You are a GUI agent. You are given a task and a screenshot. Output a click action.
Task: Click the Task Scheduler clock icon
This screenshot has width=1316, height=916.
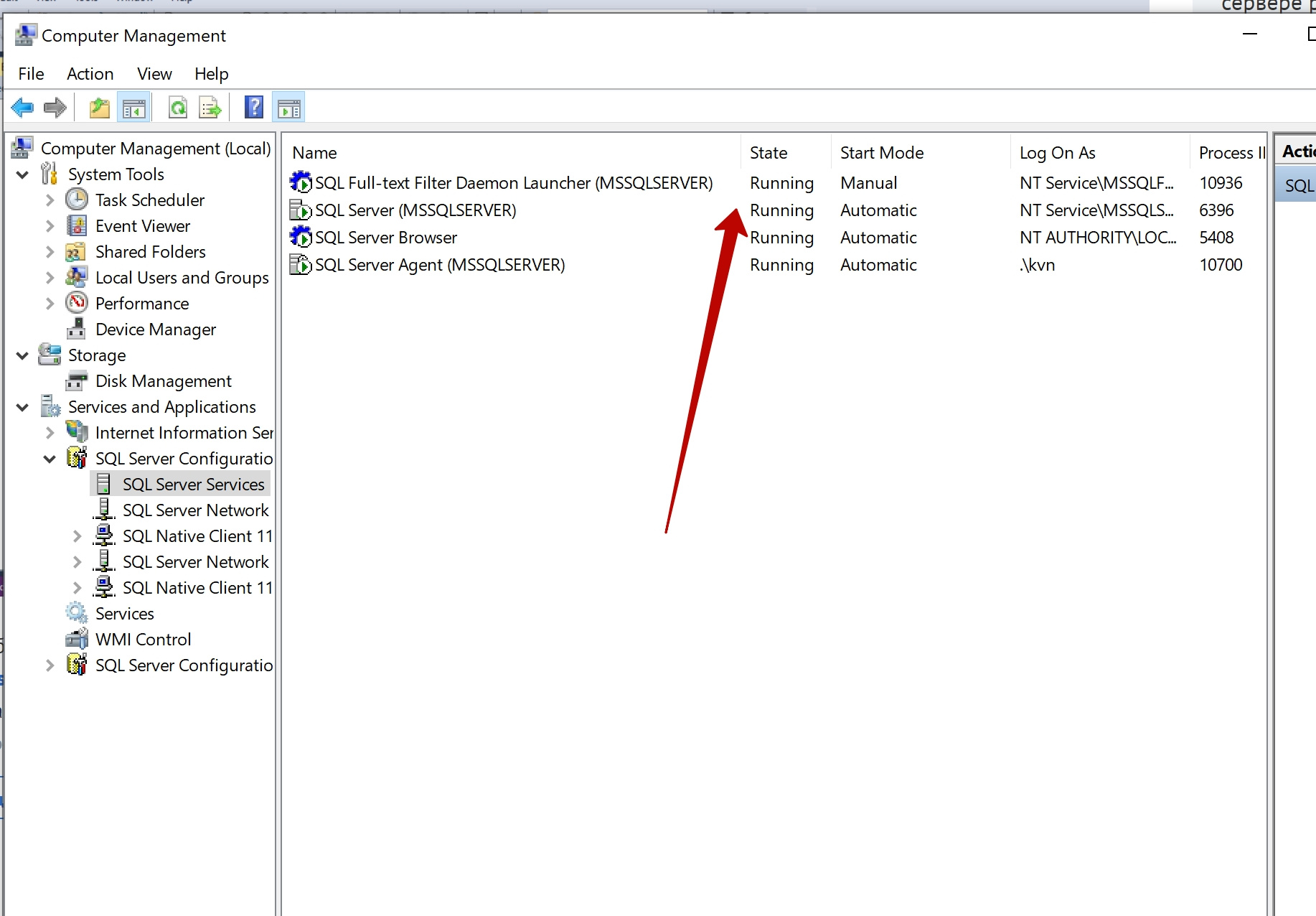coord(77,200)
